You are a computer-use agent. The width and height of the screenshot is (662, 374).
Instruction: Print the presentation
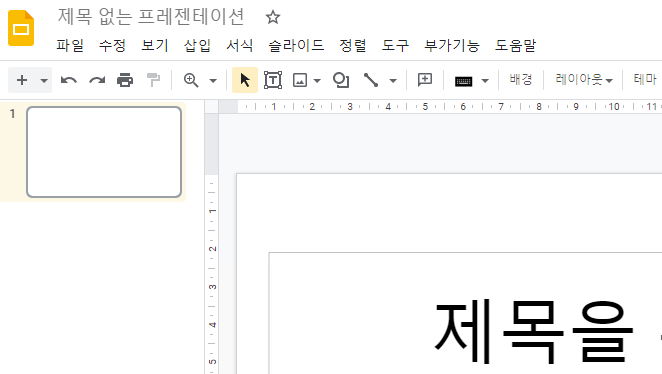125,80
